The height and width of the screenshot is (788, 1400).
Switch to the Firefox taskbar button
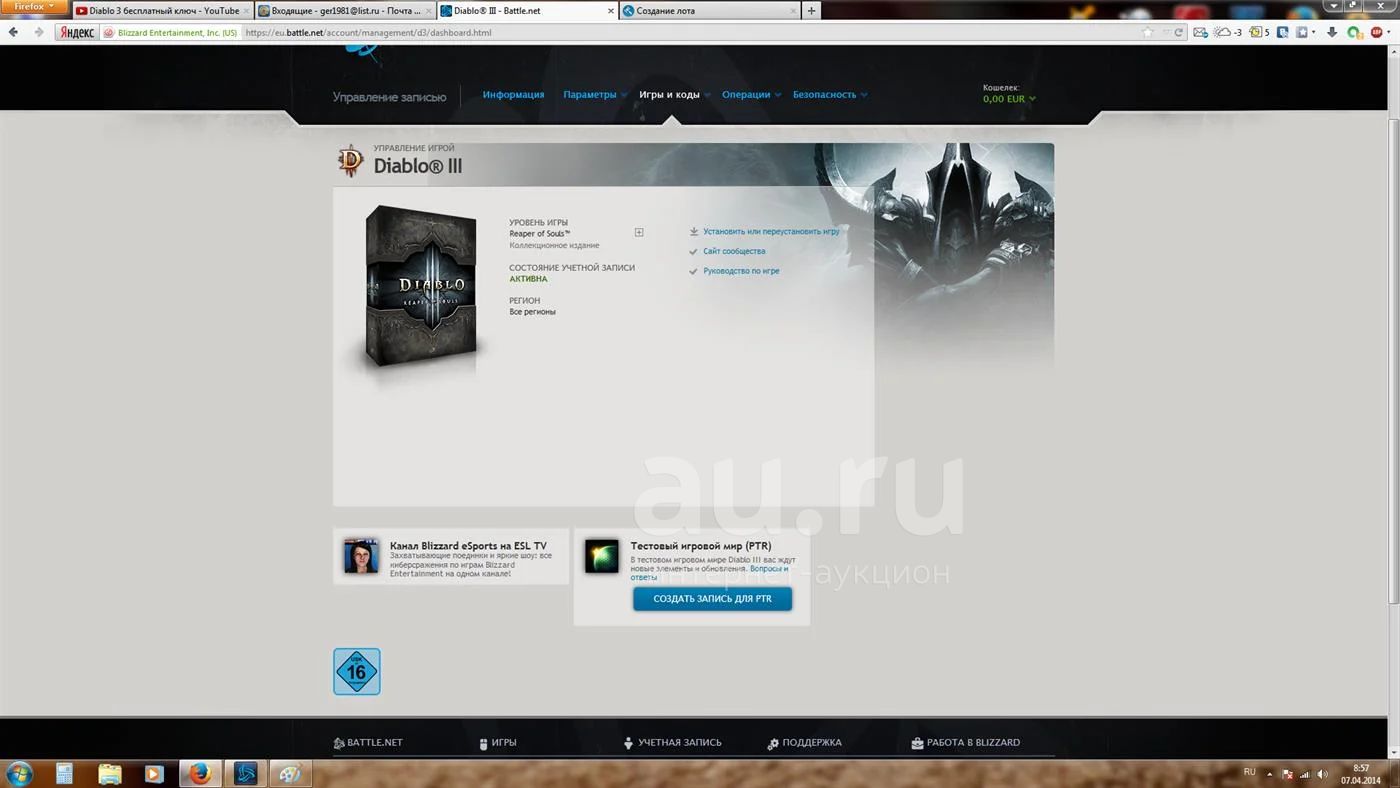click(200, 773)
